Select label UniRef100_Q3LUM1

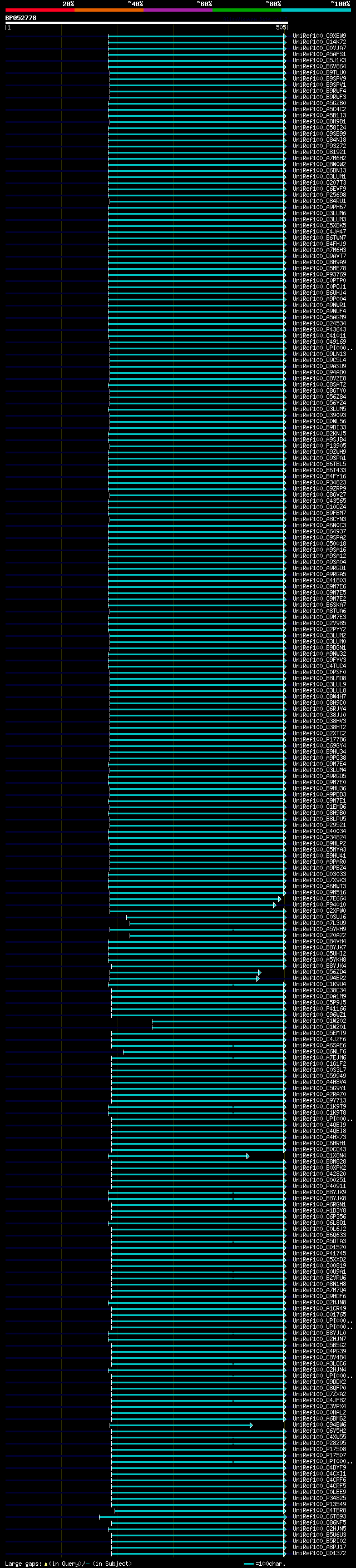[319, 176]
